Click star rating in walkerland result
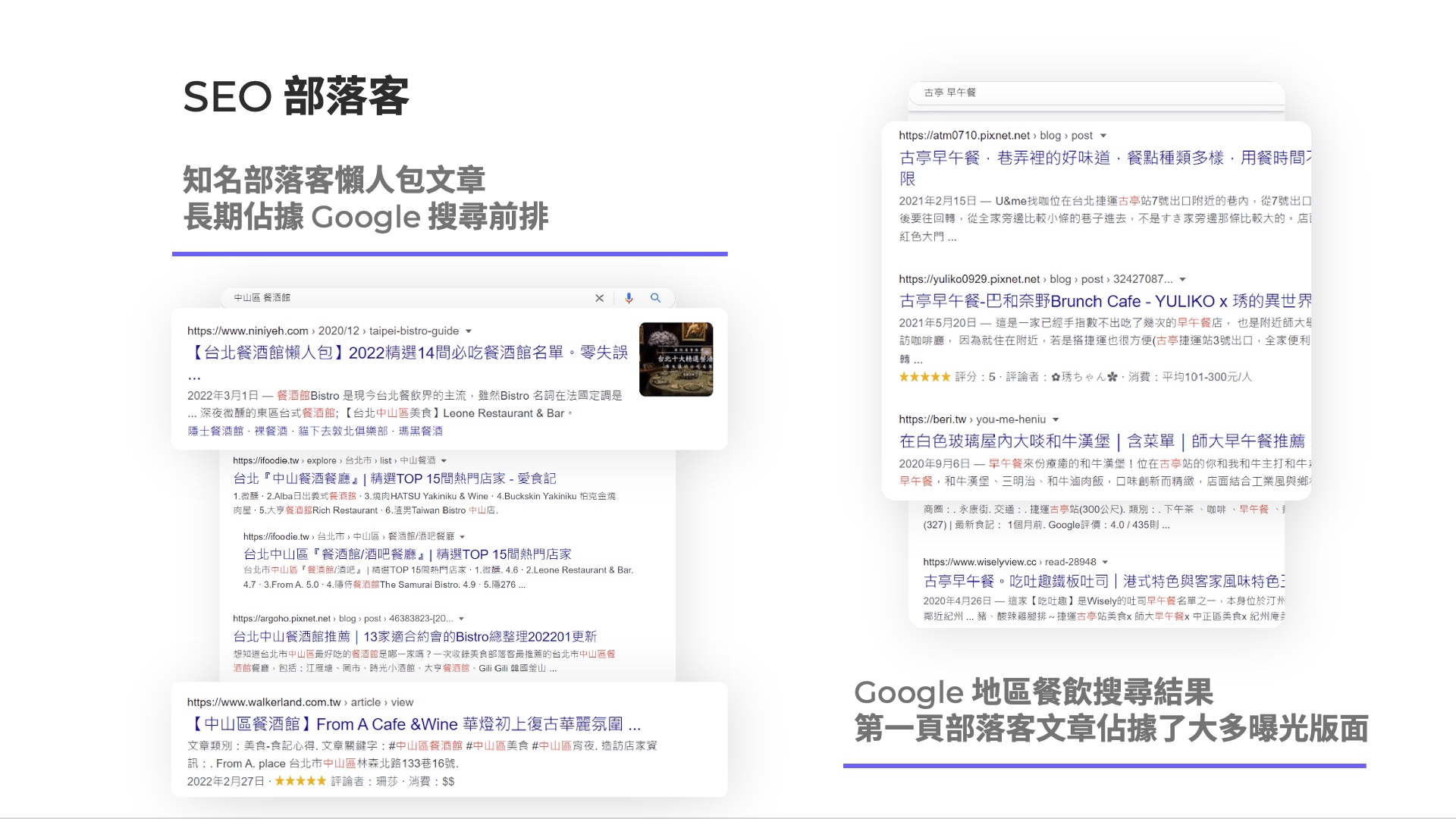 pos(300,781)
